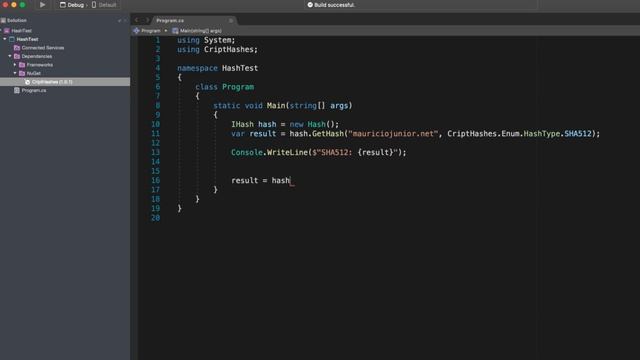This screenshot has width=640, height=360.
Task: Click the word CriptHashes on line 2
Action: (x=229, y=49)
